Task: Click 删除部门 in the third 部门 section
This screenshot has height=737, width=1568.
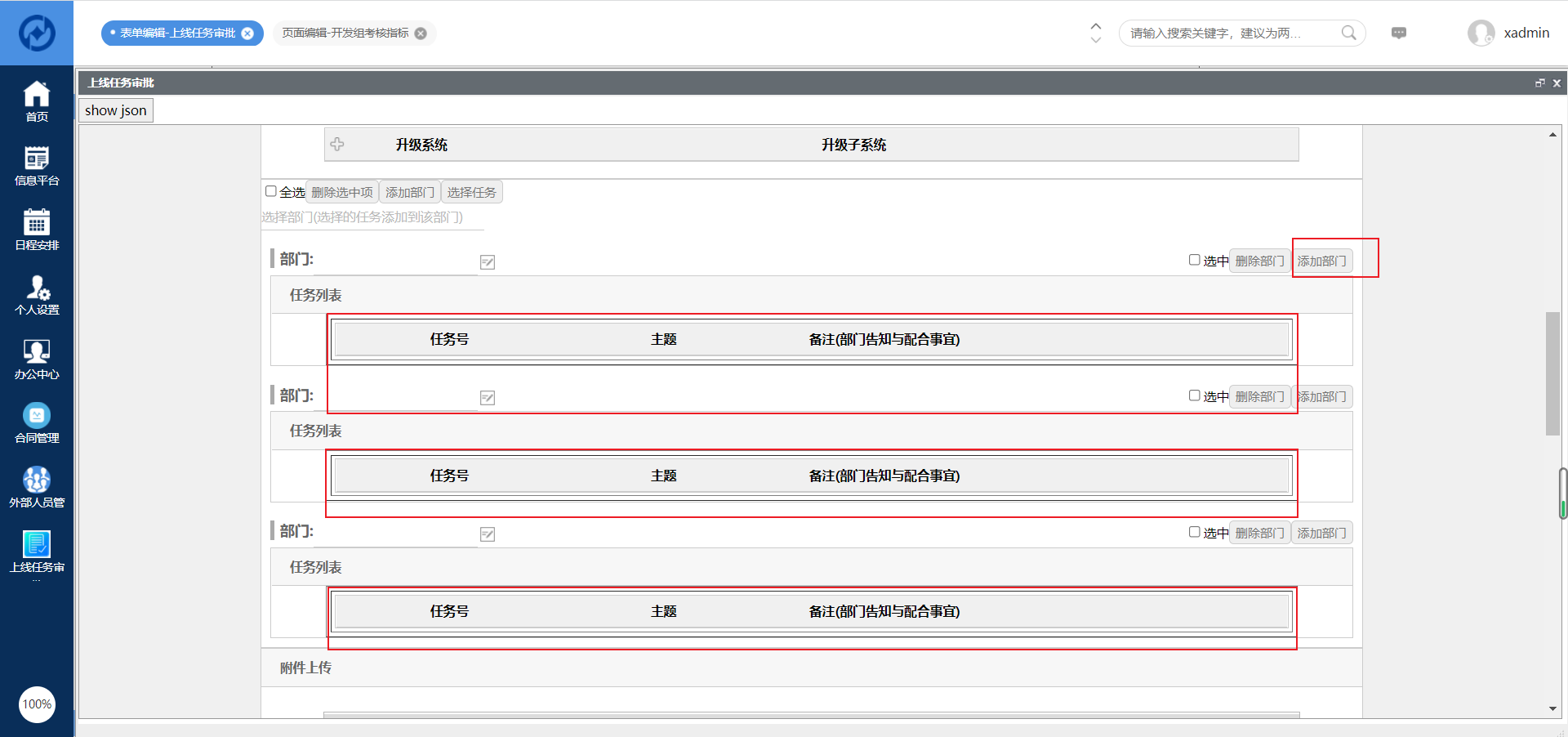Action: (x=1260, y=533)
